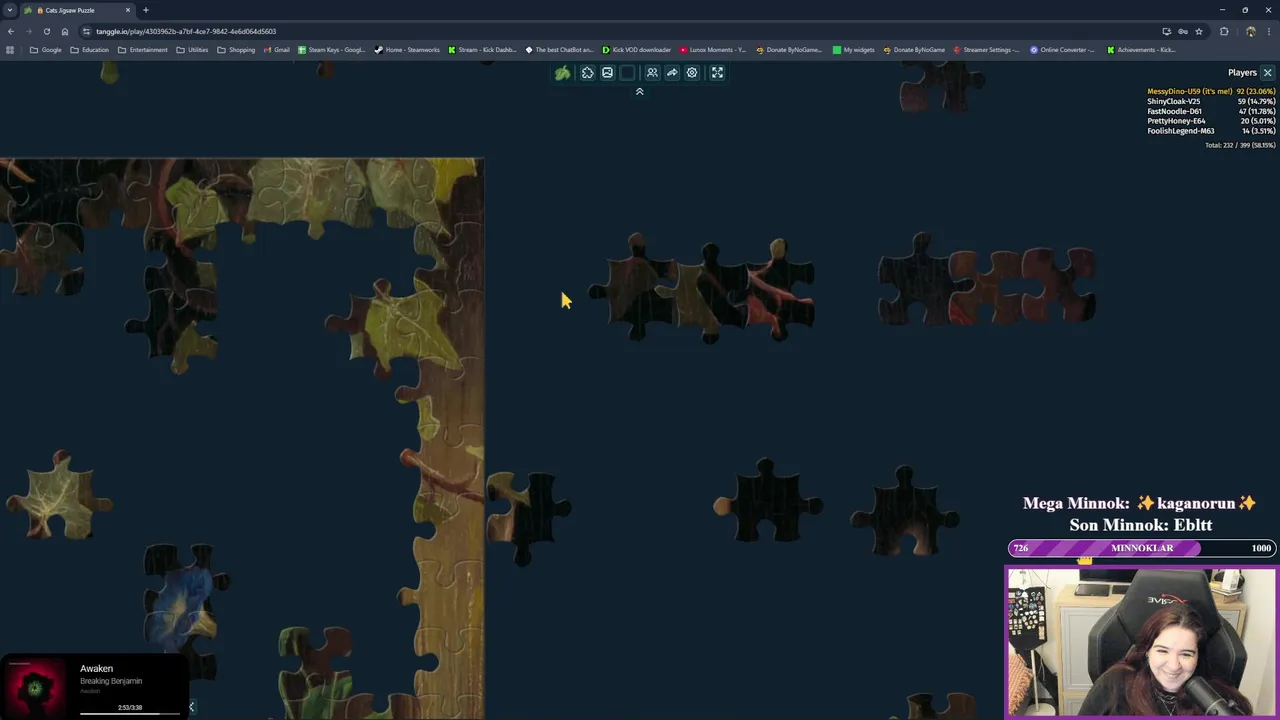This screenshot has height=720, width=1280.
Task: Click install app icon in address bar
Action: click(1166, 31)
